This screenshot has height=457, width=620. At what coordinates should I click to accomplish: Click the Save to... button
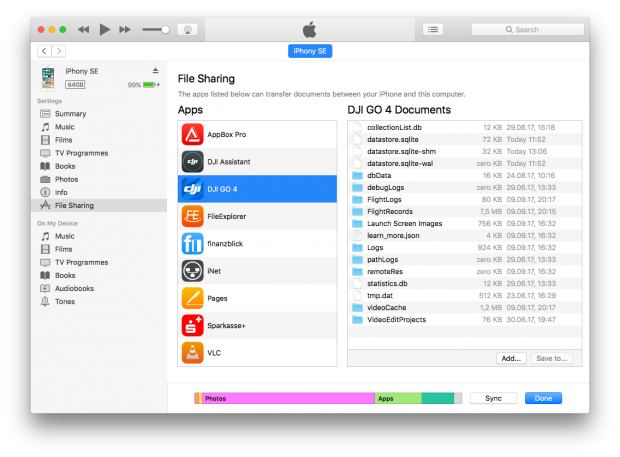pyautogui.click(x=552, y=358)
